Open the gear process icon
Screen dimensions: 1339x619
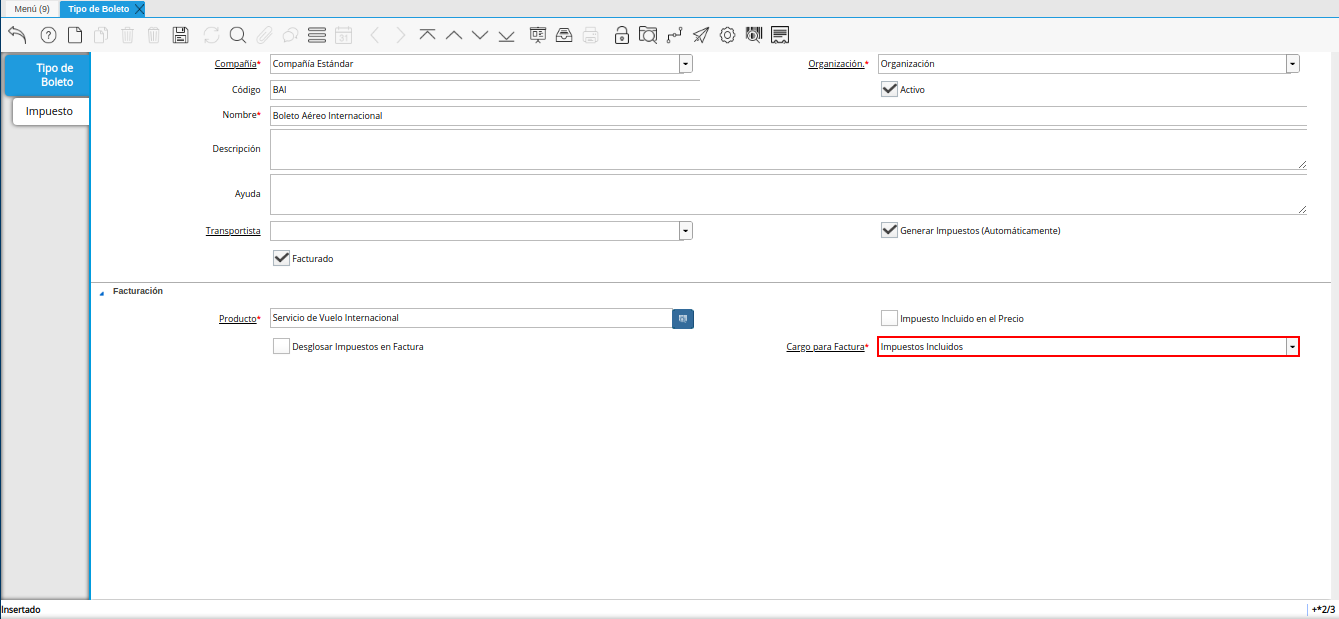pos(727,35)
